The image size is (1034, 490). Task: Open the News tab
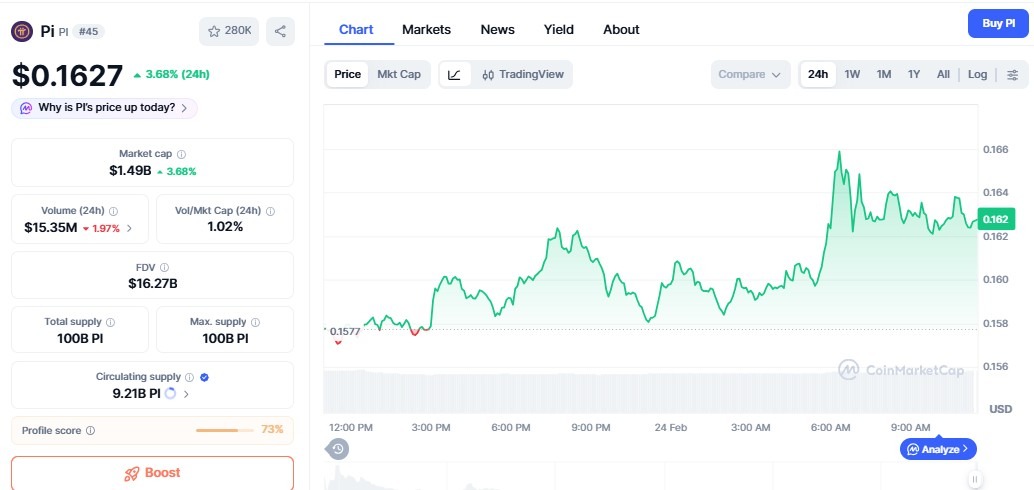[x=498, y=30]
